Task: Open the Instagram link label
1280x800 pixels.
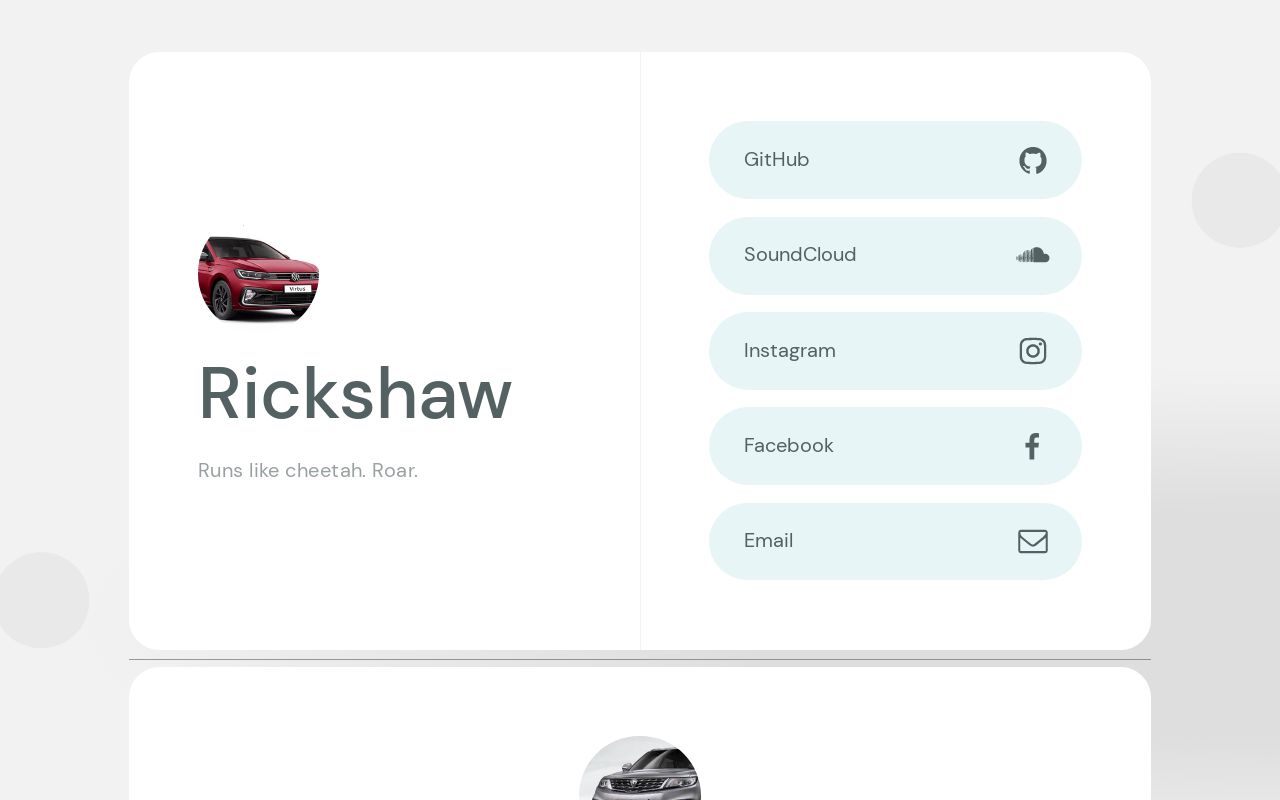Action: (x=790, y=351)
